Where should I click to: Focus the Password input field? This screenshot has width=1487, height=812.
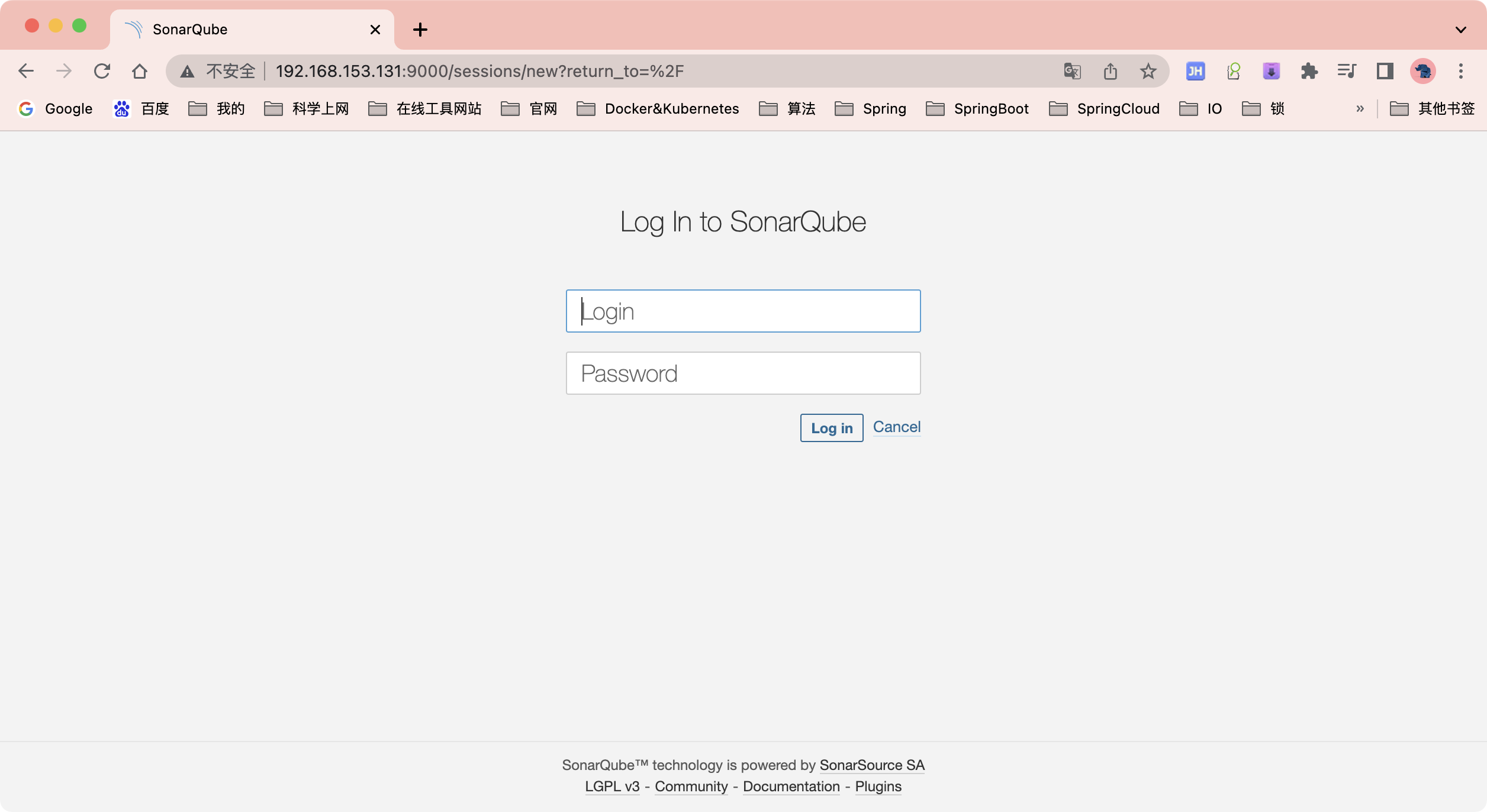[743, 373]
